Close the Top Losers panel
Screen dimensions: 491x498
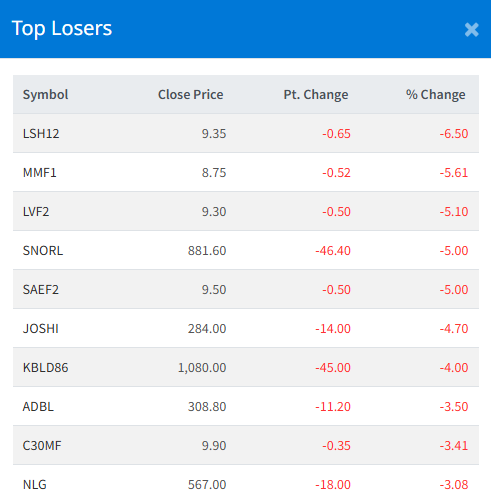click(x=471, y=30)
